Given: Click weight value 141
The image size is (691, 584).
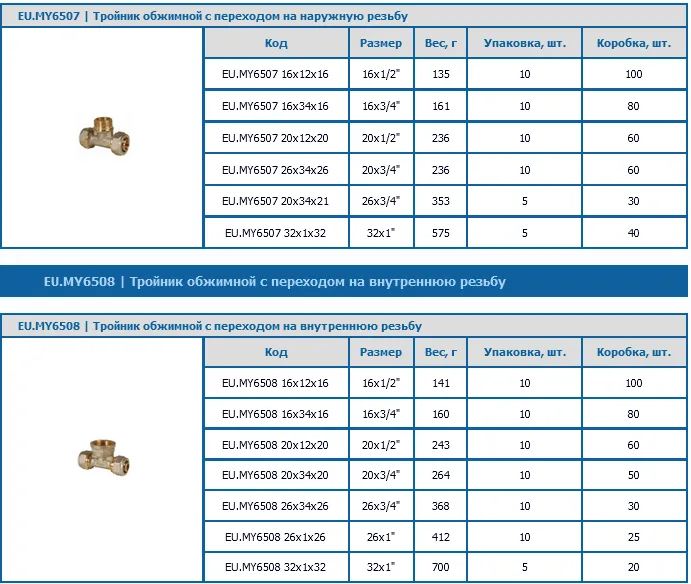Looking at the screenshot, I should pos(441,383).
